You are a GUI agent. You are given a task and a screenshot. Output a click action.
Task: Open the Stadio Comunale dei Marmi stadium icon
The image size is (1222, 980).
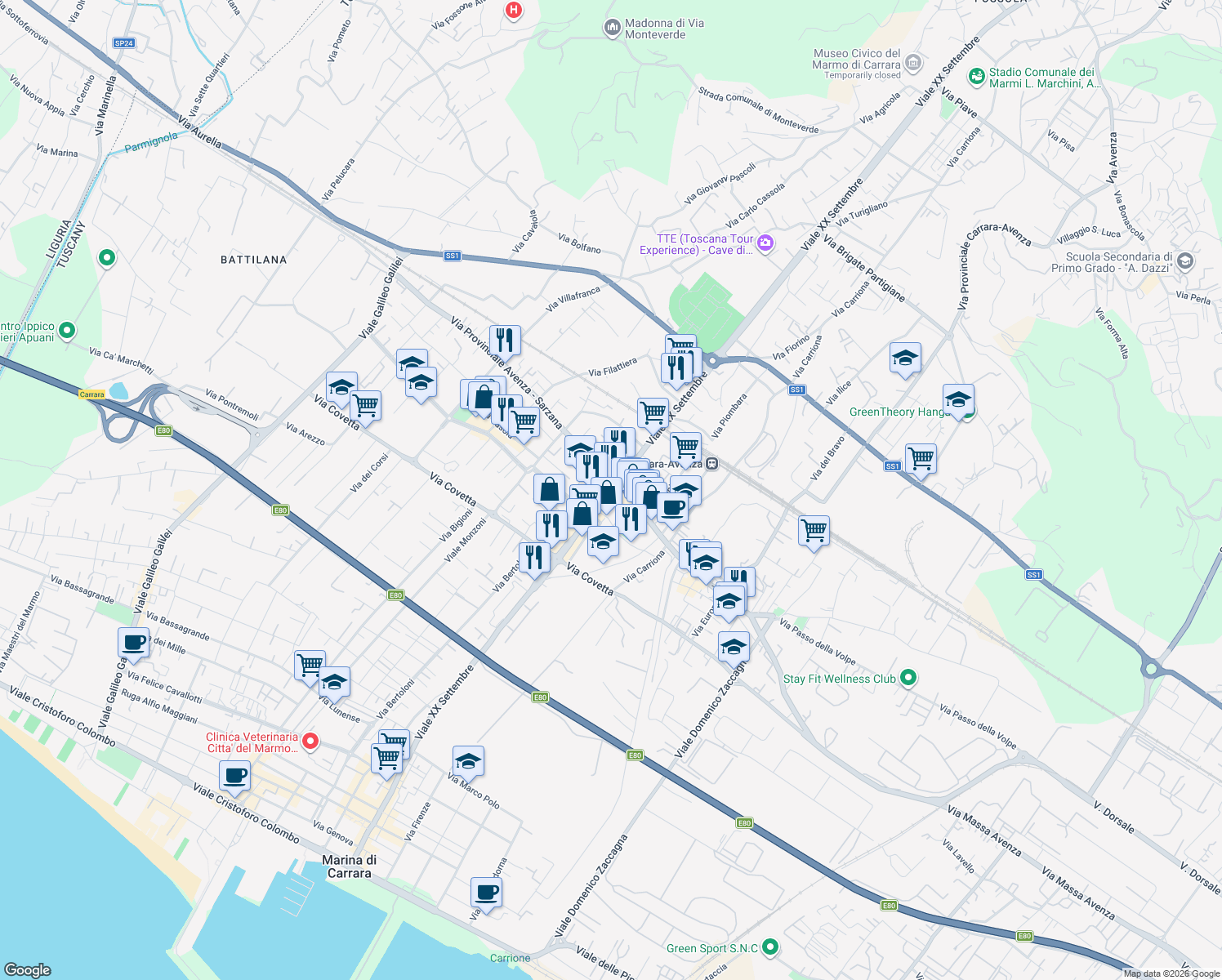[976, 75]
